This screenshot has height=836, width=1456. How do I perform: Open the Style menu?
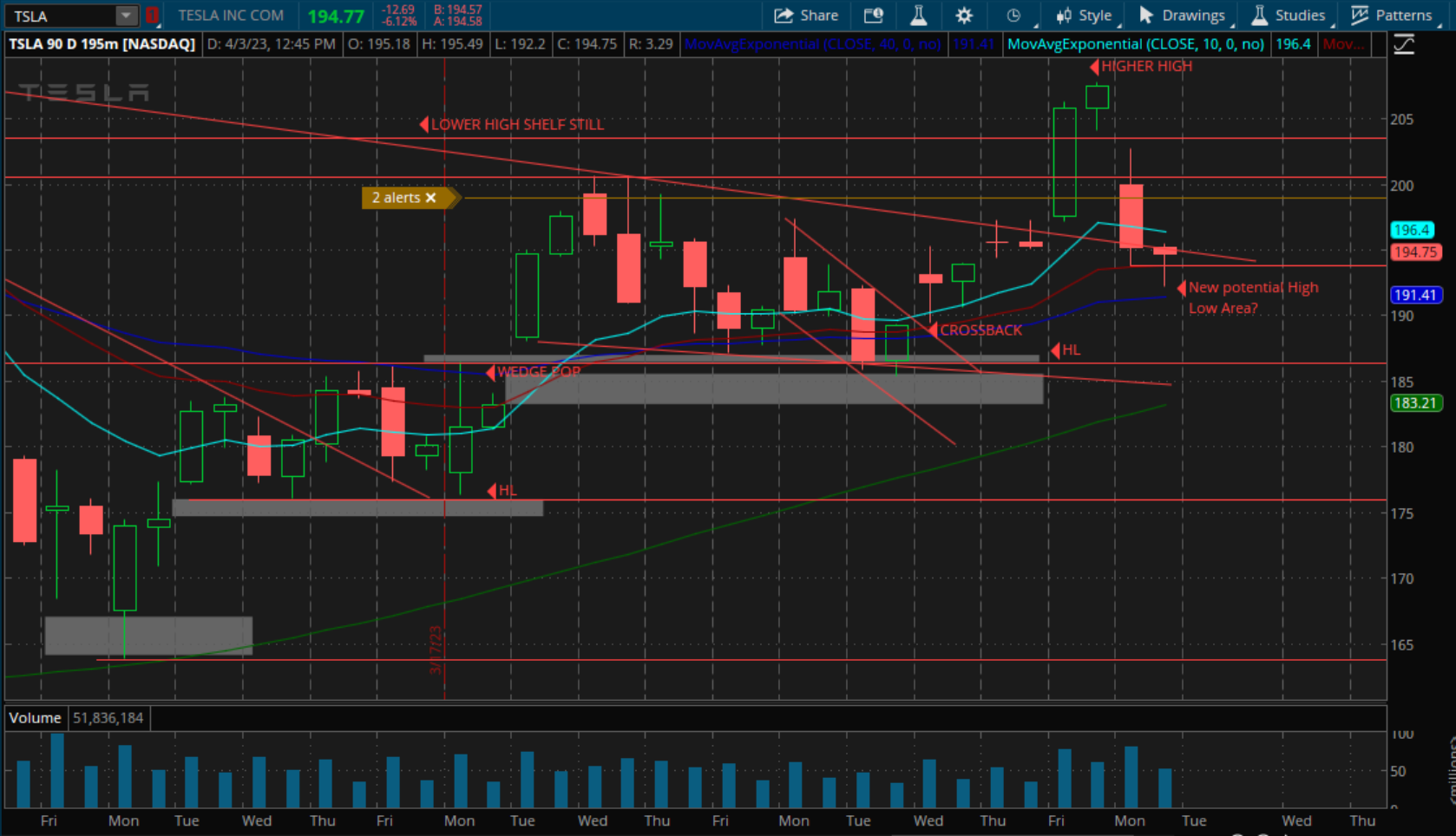click(x=1084, y=16)
